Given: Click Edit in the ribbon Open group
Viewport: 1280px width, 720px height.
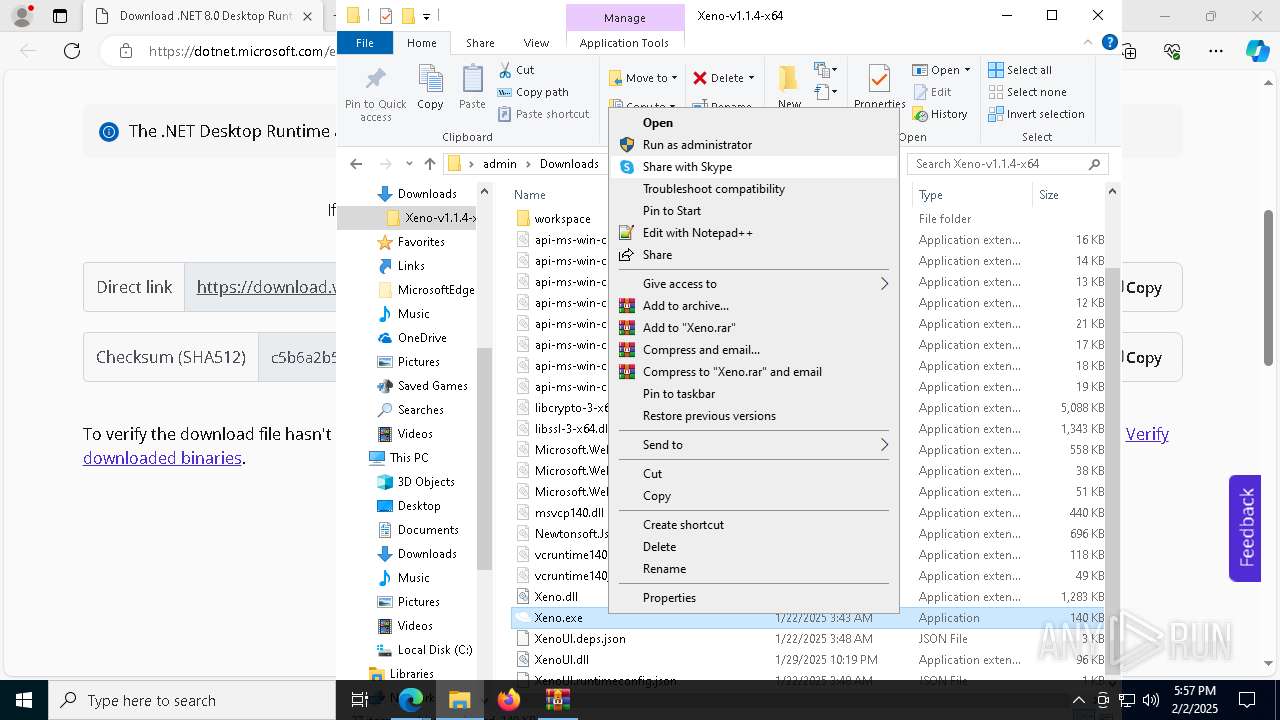Looking at the screenshot, I should 932,92.
